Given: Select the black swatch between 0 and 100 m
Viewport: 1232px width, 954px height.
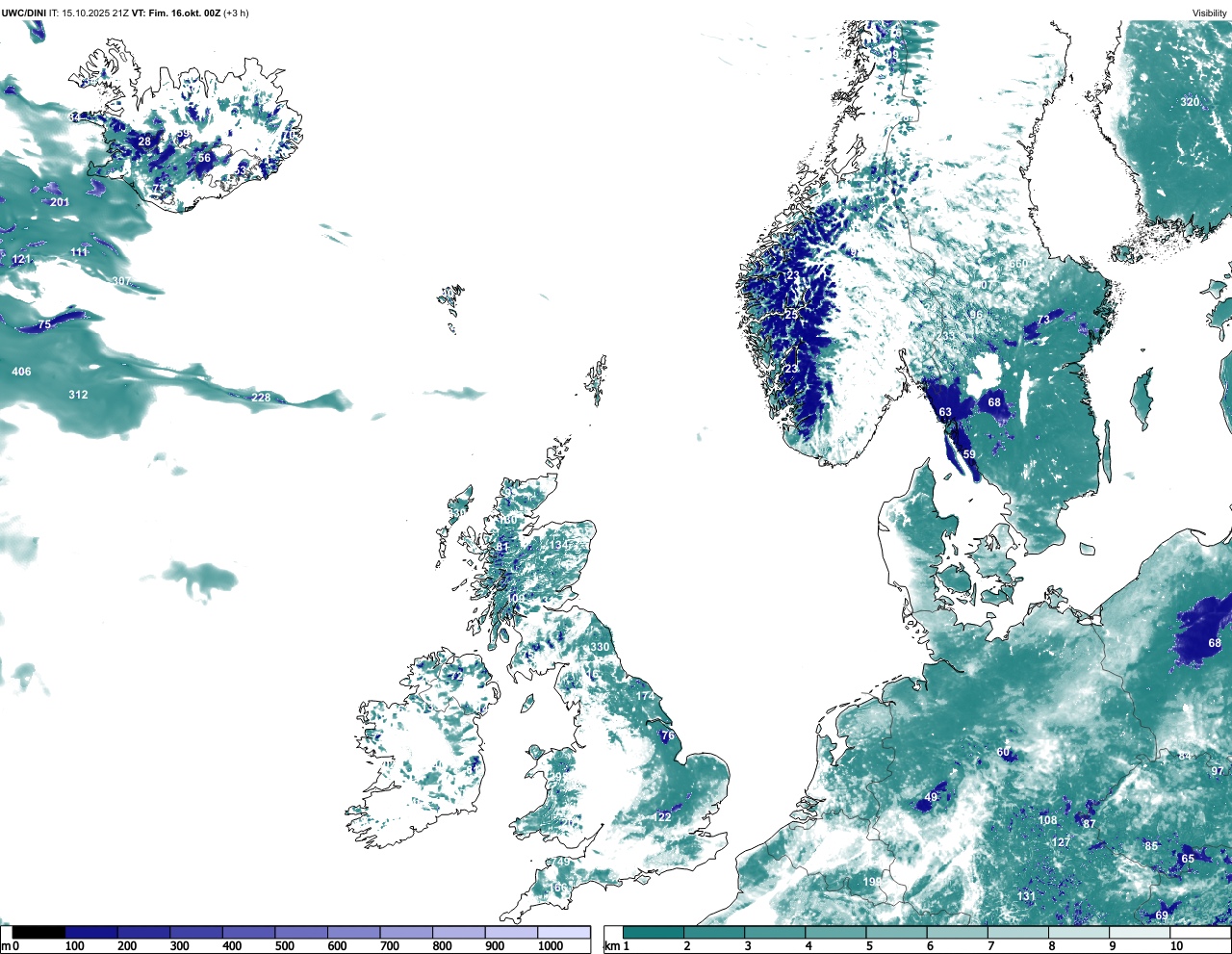Looking at the screenshot, I should click(x=39, y=932).
